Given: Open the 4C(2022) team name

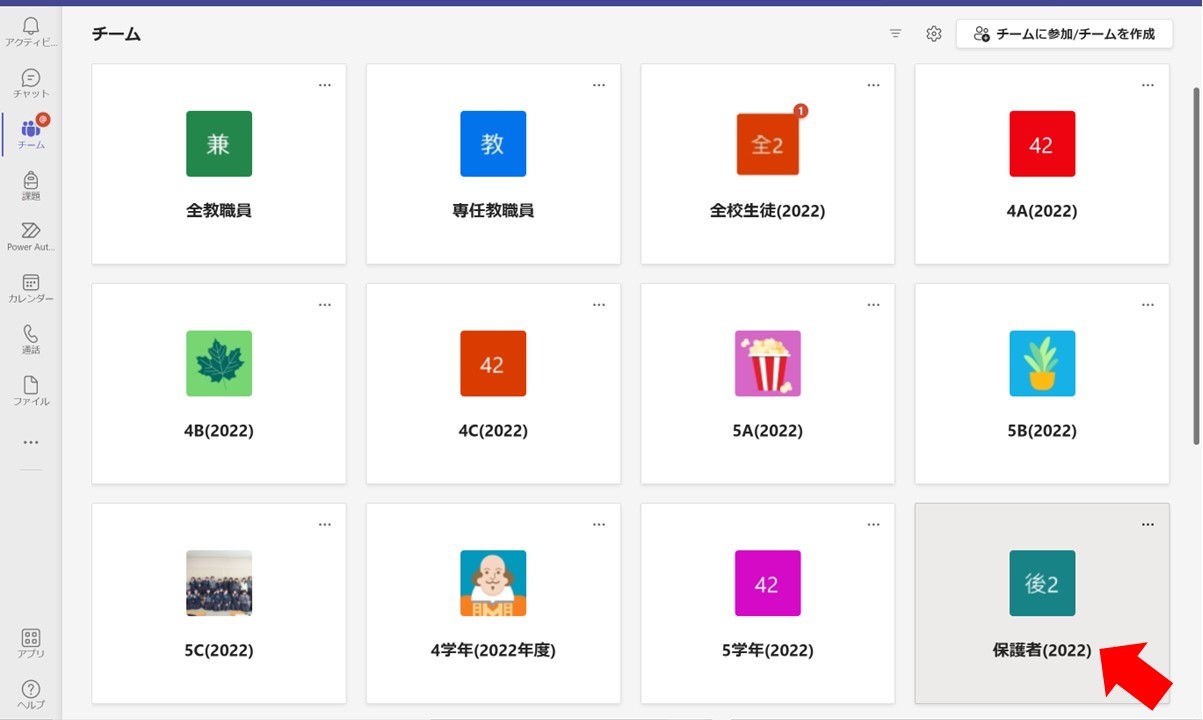Looking at the screenshot, I should (493, 431).
